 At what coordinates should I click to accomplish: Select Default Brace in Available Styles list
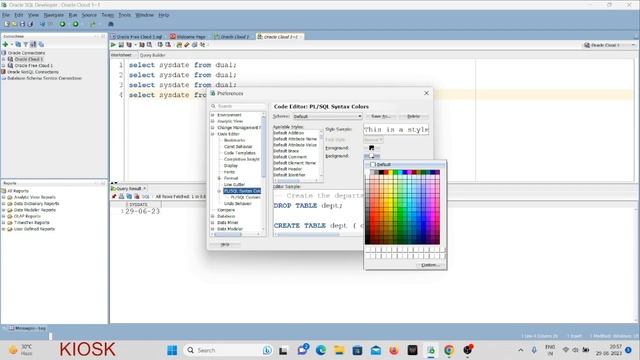point(286,151)
